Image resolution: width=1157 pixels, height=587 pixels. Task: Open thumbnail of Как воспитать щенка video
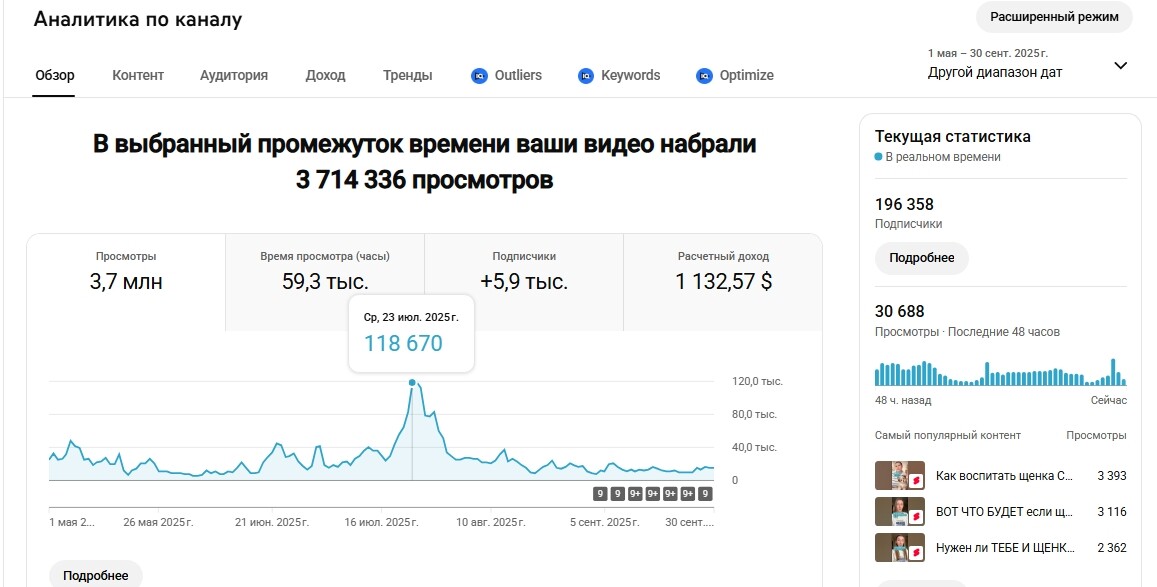[x=899, y=476]
